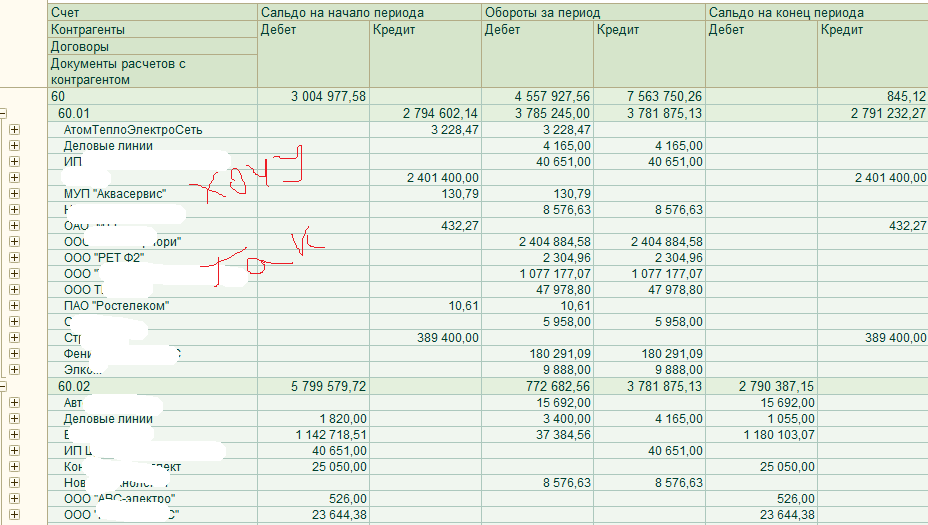Screen dimensions: 928x525
Task: Expand the ООО "АВС-электро" row
Action: tap(14, 498)
